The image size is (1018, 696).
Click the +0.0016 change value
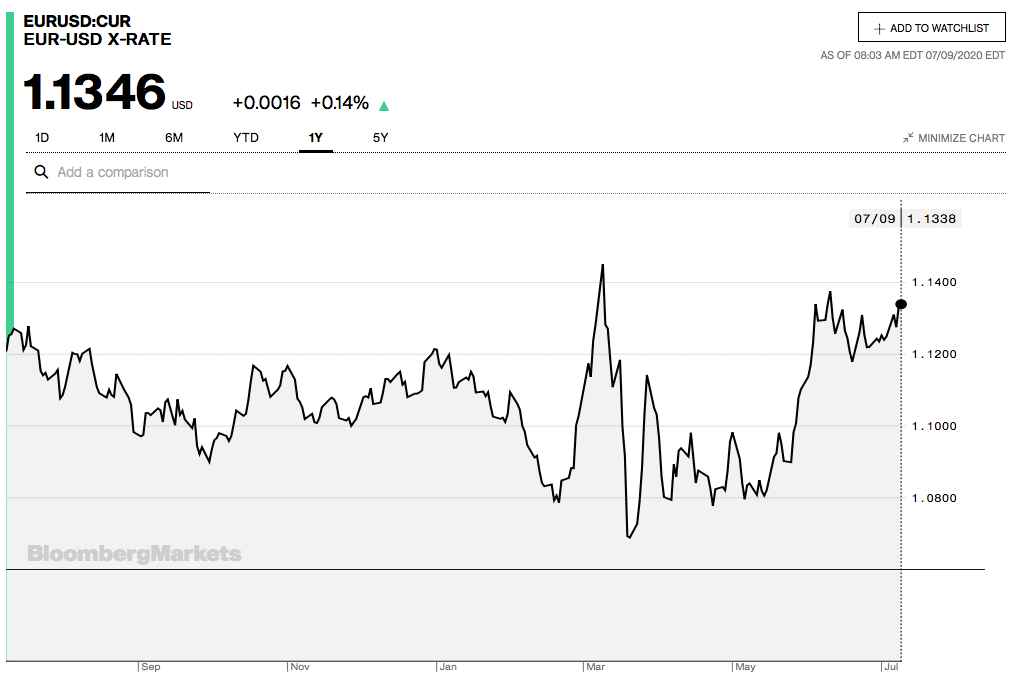[266, 103]
